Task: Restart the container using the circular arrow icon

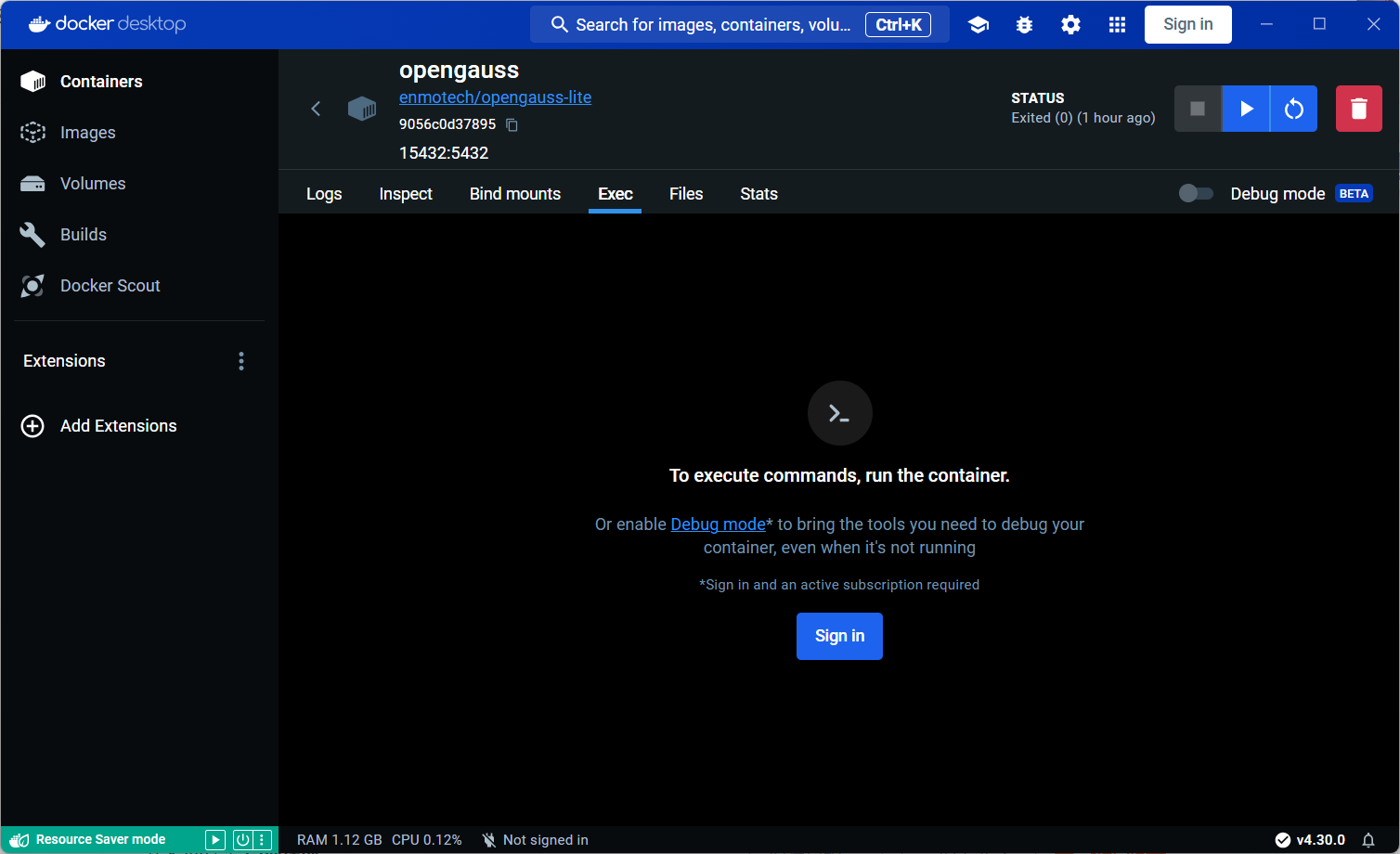Action: click(1293, 108)
